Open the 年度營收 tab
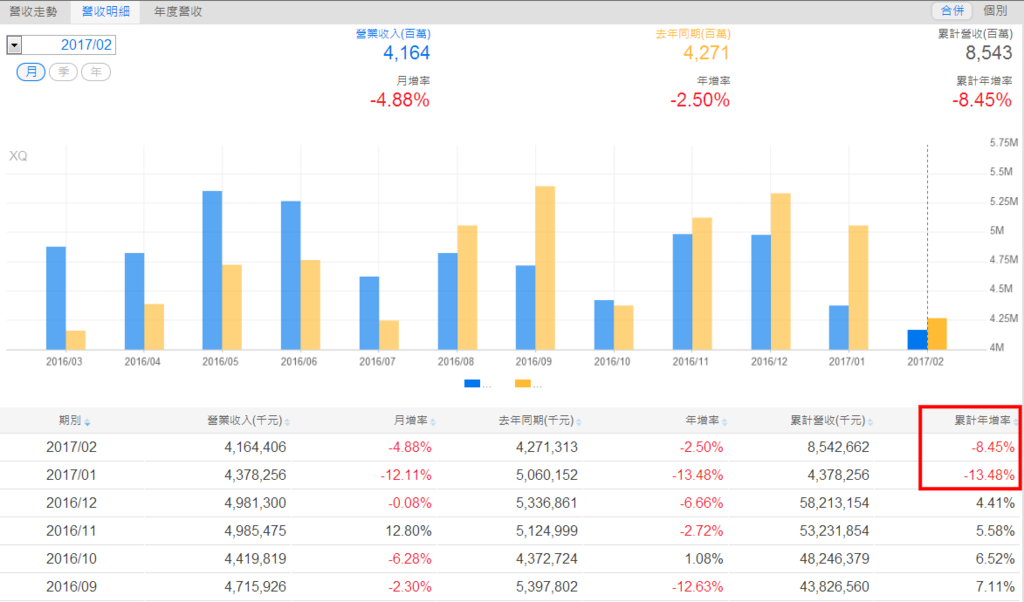 [178, 12]
